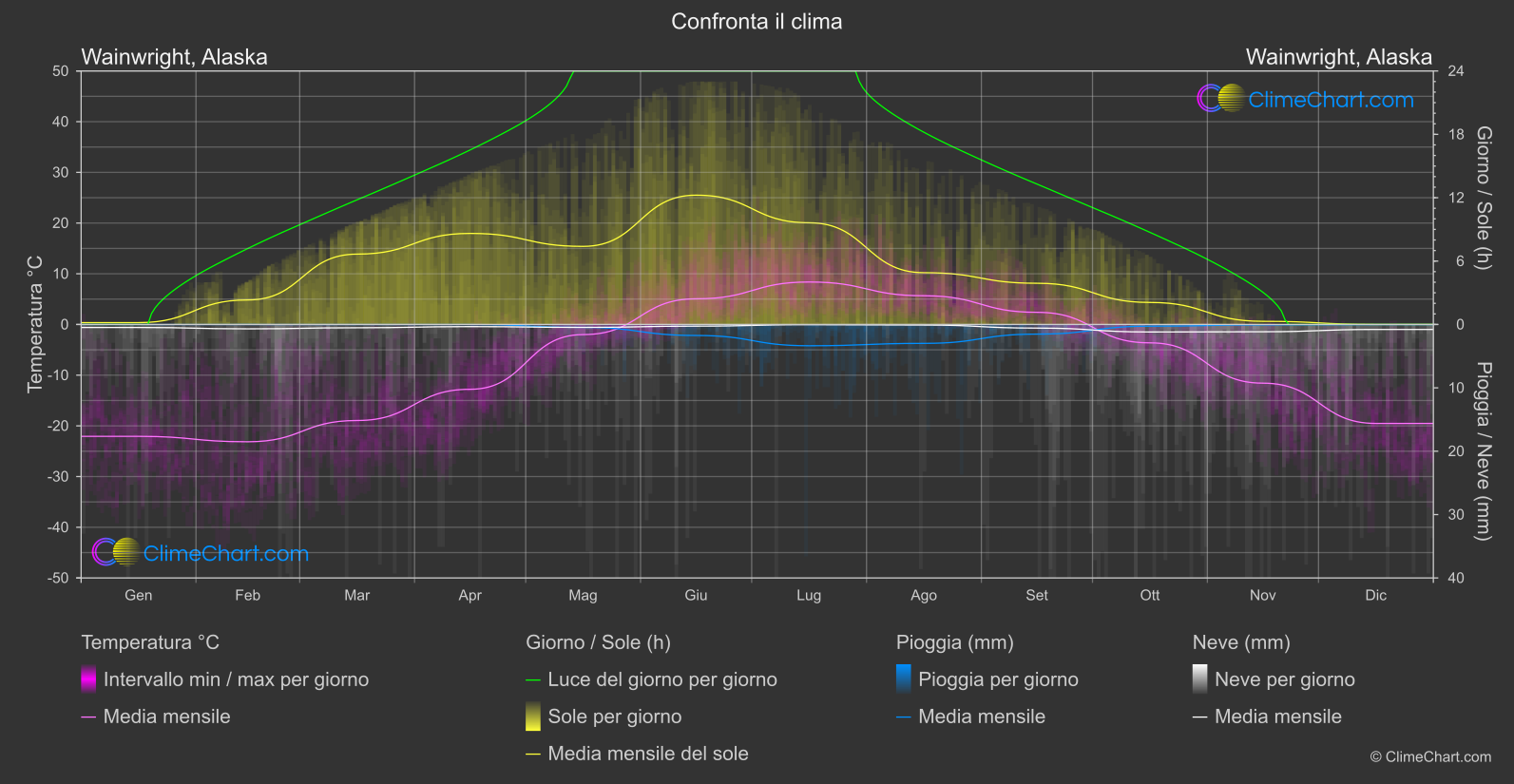
Task: Click the 'Giorno / Sole (h)' right axis title
Action: point(1484,198)
